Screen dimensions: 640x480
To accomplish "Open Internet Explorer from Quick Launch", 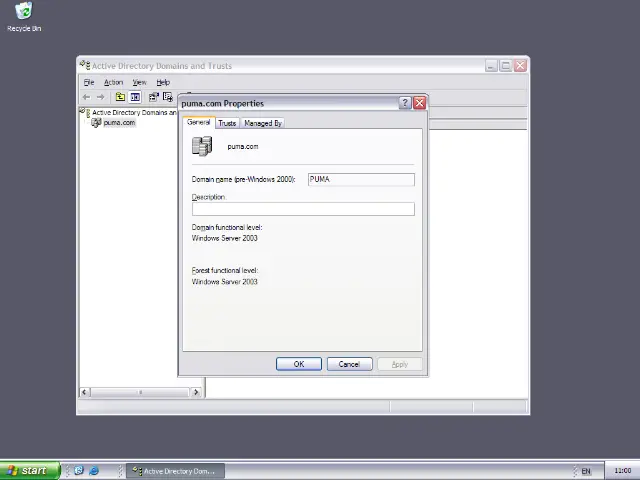I will coord(94,471).
